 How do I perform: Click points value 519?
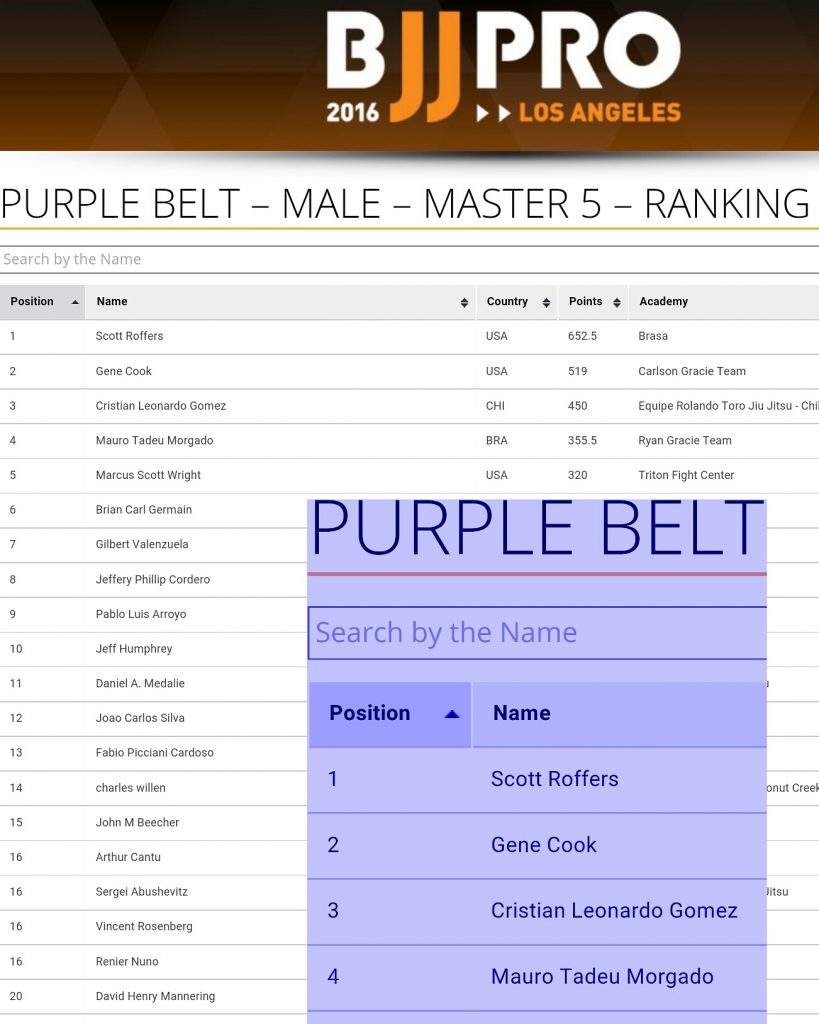click(x=577, y=371)
